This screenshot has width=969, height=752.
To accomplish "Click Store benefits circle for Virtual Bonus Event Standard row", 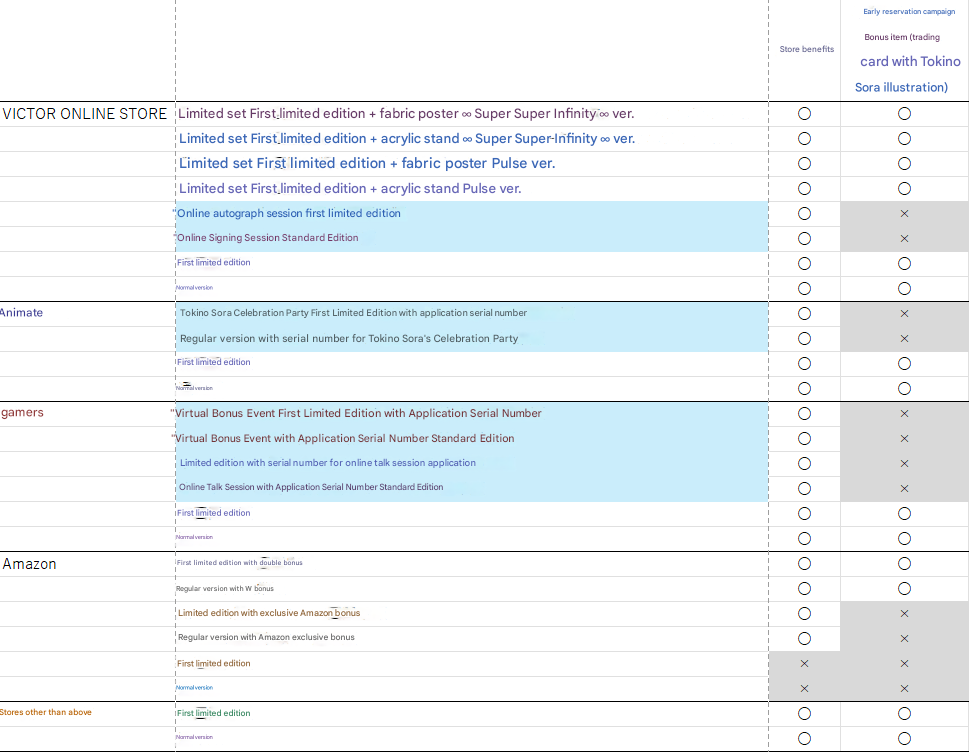I will pyautogui.click(x=804, y=439).
